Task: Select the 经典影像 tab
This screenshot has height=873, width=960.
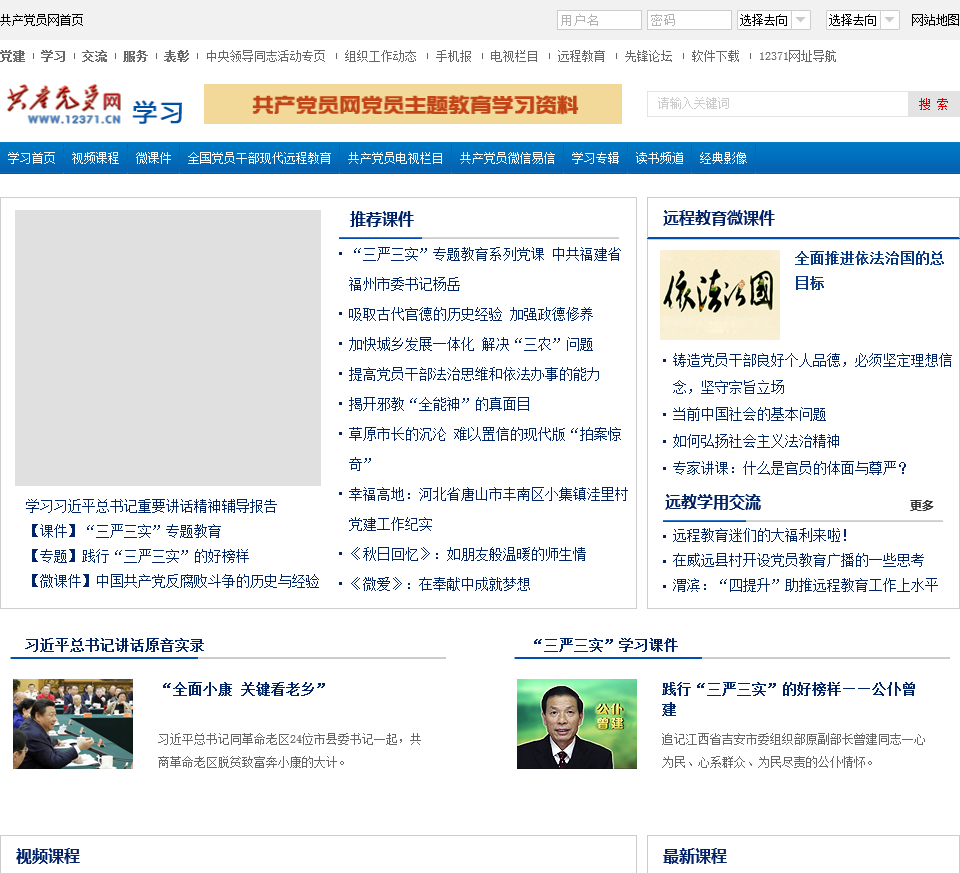Action: 723,158
